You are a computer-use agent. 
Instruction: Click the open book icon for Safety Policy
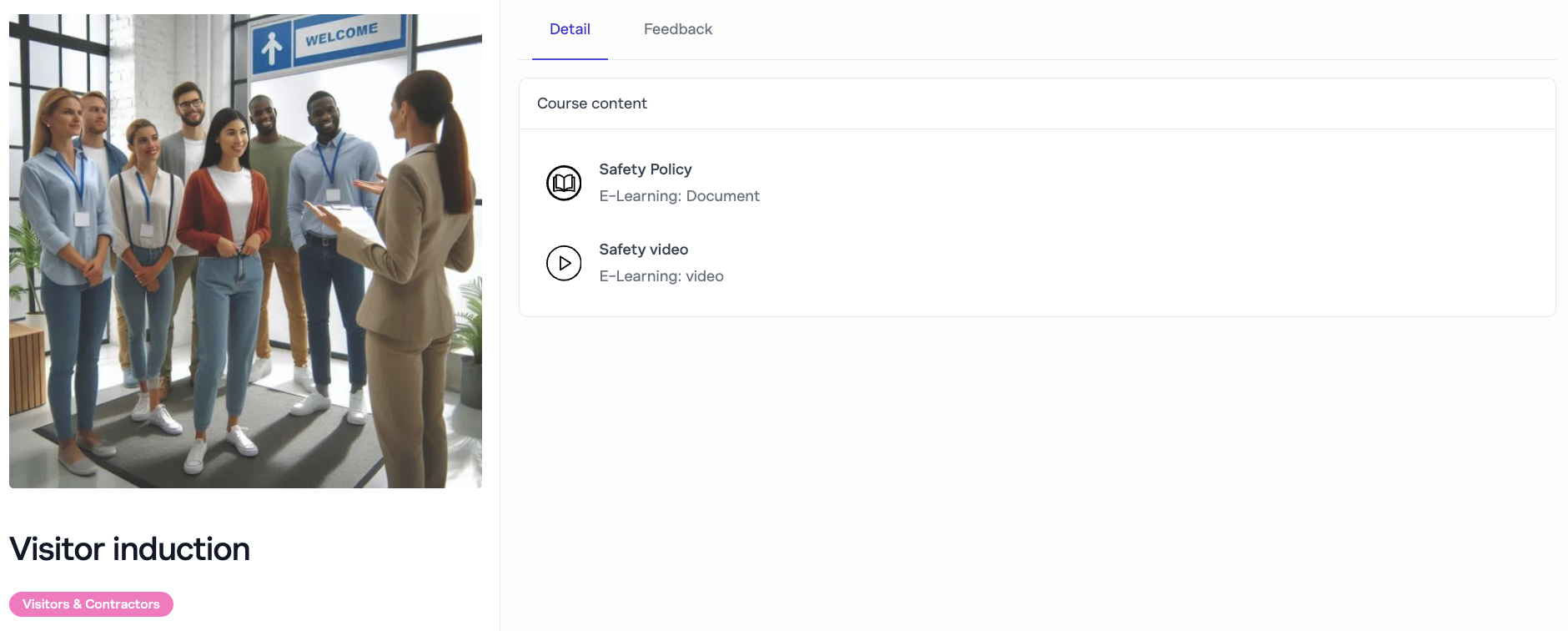564,183
